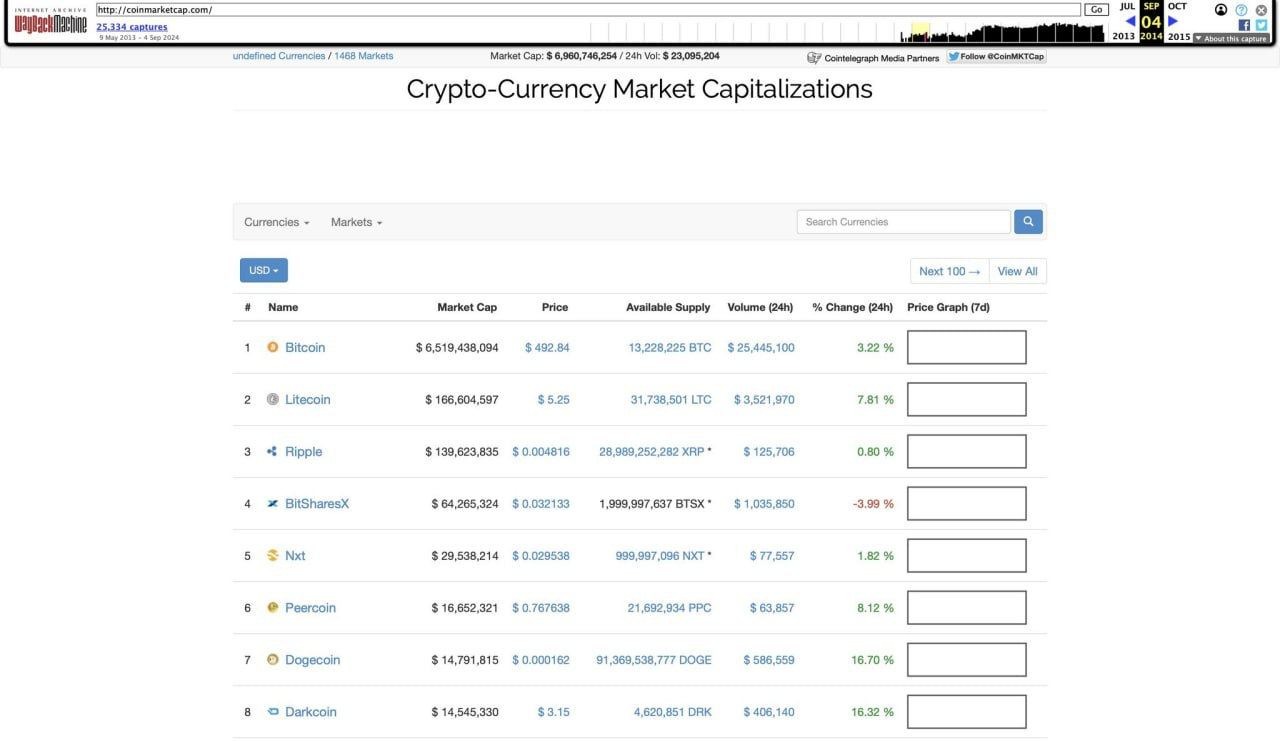Click BitSharesX's price $ 0.032133
The image size is (1280, 741).
point(541,503)
